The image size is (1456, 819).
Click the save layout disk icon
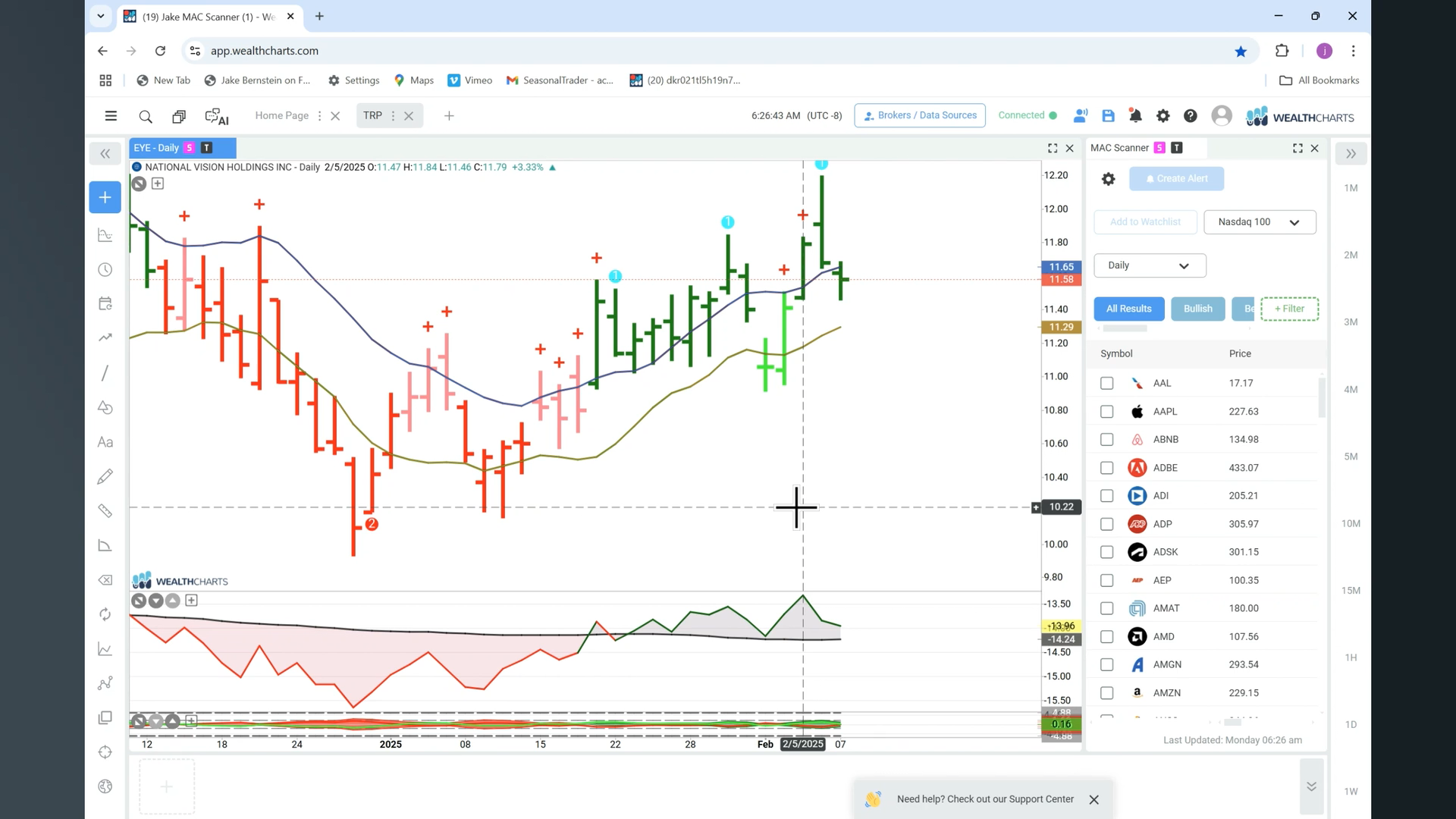click(x=1108, y=116)
